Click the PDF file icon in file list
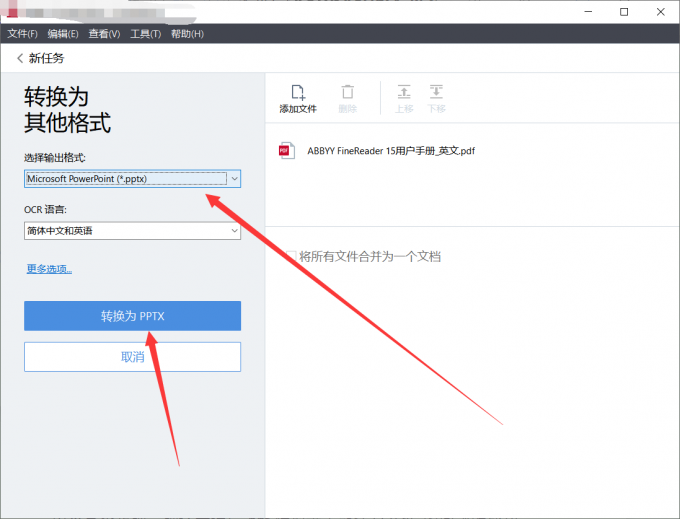The image size is (680, 519). 287,151
